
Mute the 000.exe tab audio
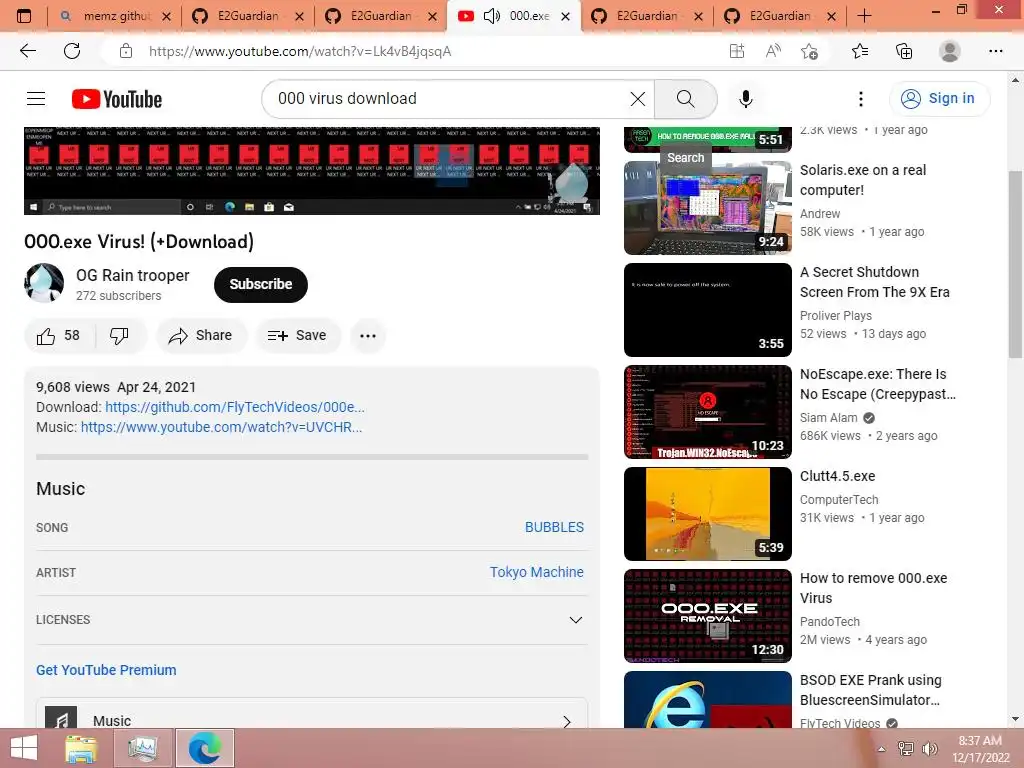[491, 16]
